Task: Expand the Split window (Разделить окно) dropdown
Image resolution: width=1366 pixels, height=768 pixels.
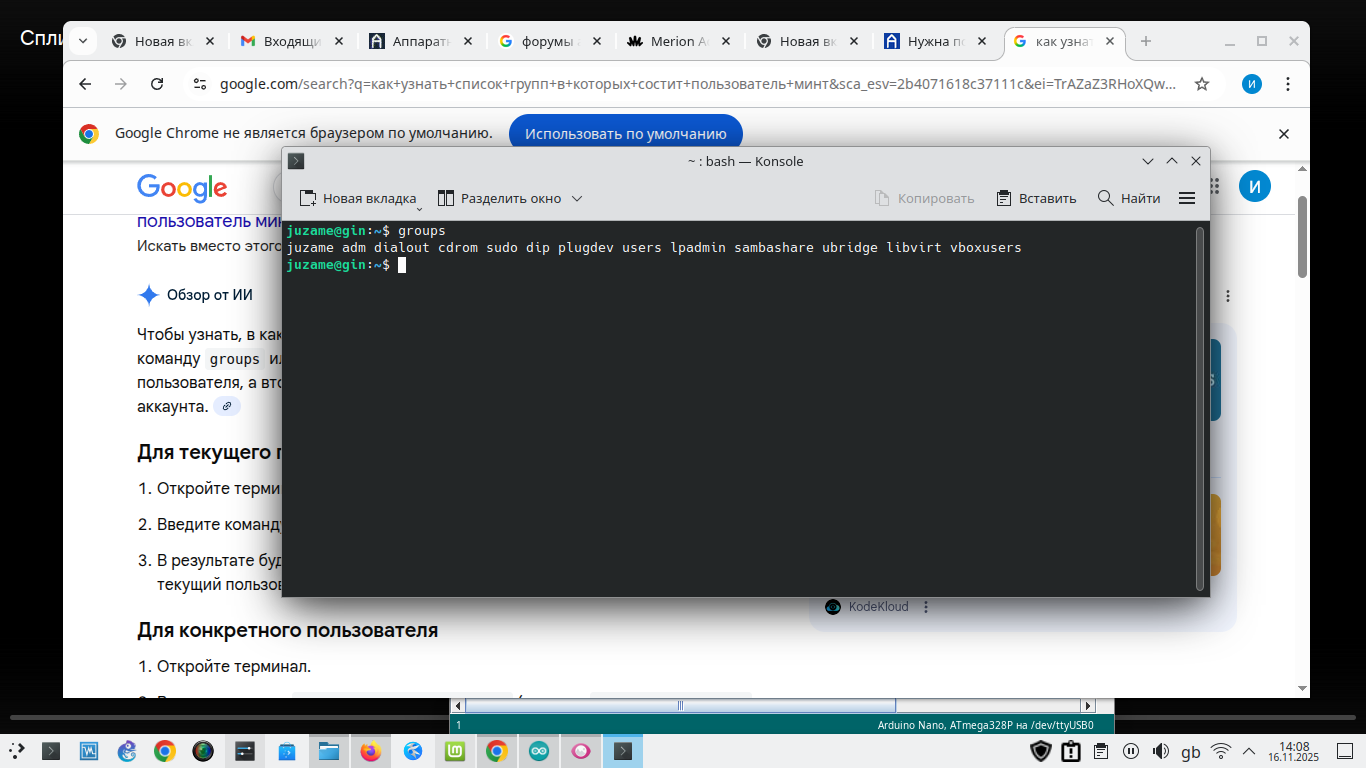Action: (577, 199)
